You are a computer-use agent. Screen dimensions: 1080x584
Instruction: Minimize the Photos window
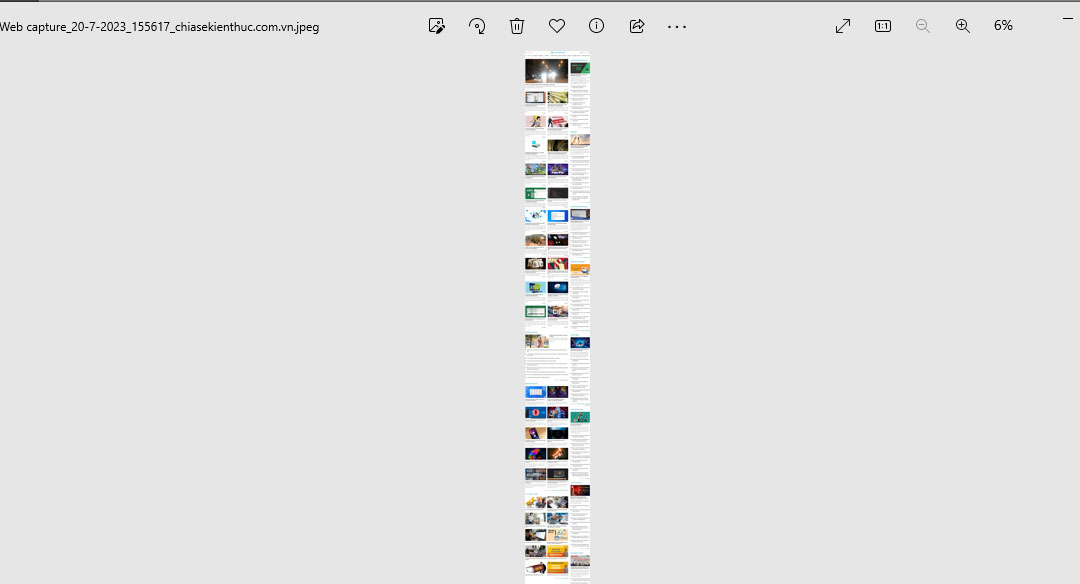coord(1067,18)
